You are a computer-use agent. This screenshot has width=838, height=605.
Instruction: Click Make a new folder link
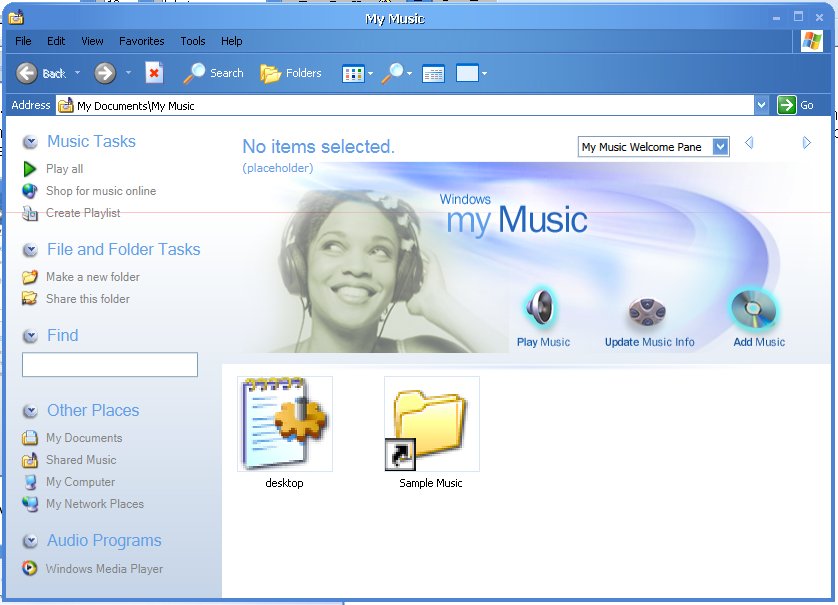point(93,277)
